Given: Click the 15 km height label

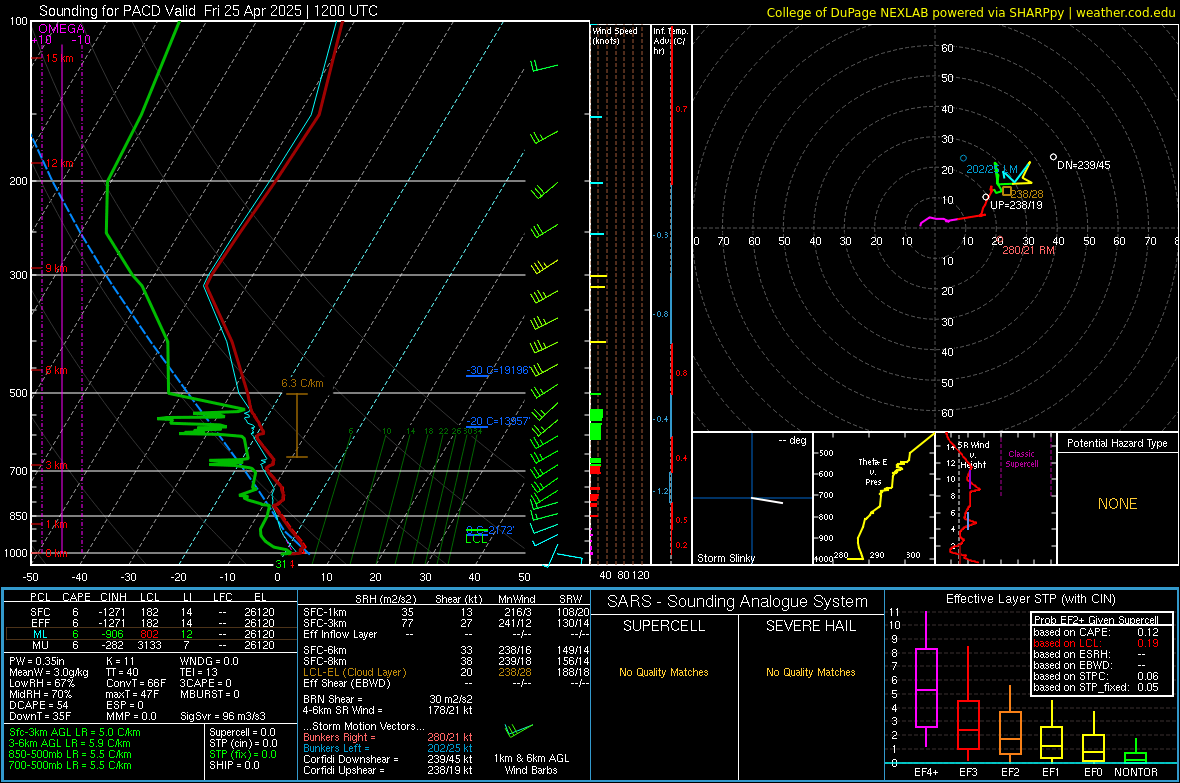Looking at the screenshot, I should click(58, 58).
